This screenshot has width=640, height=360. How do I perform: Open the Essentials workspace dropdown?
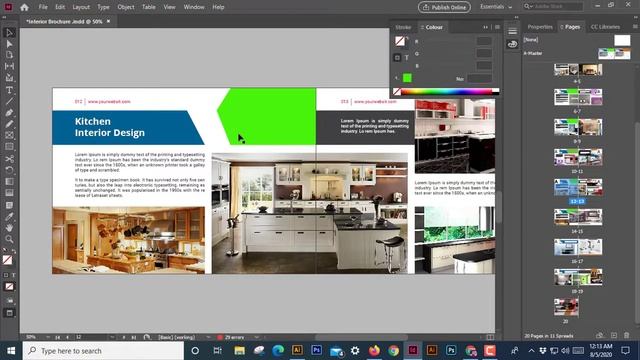(496, 7)
